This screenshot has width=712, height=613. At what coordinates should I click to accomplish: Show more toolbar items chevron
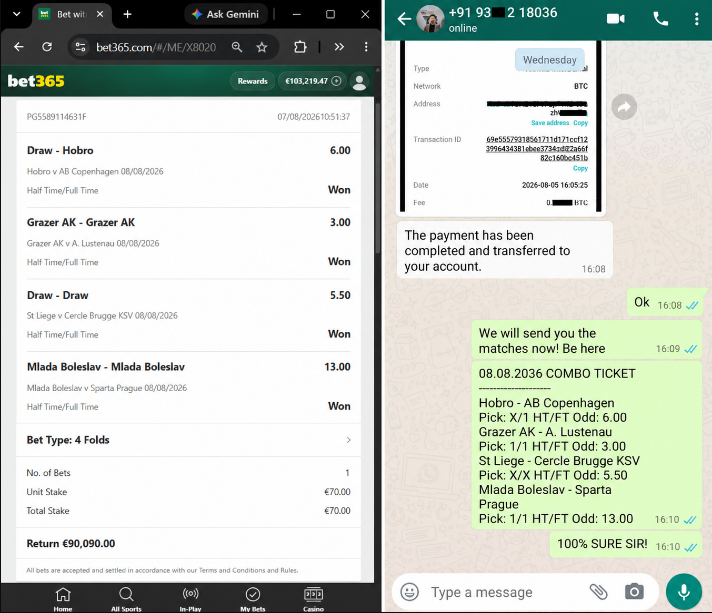(339, 47)
